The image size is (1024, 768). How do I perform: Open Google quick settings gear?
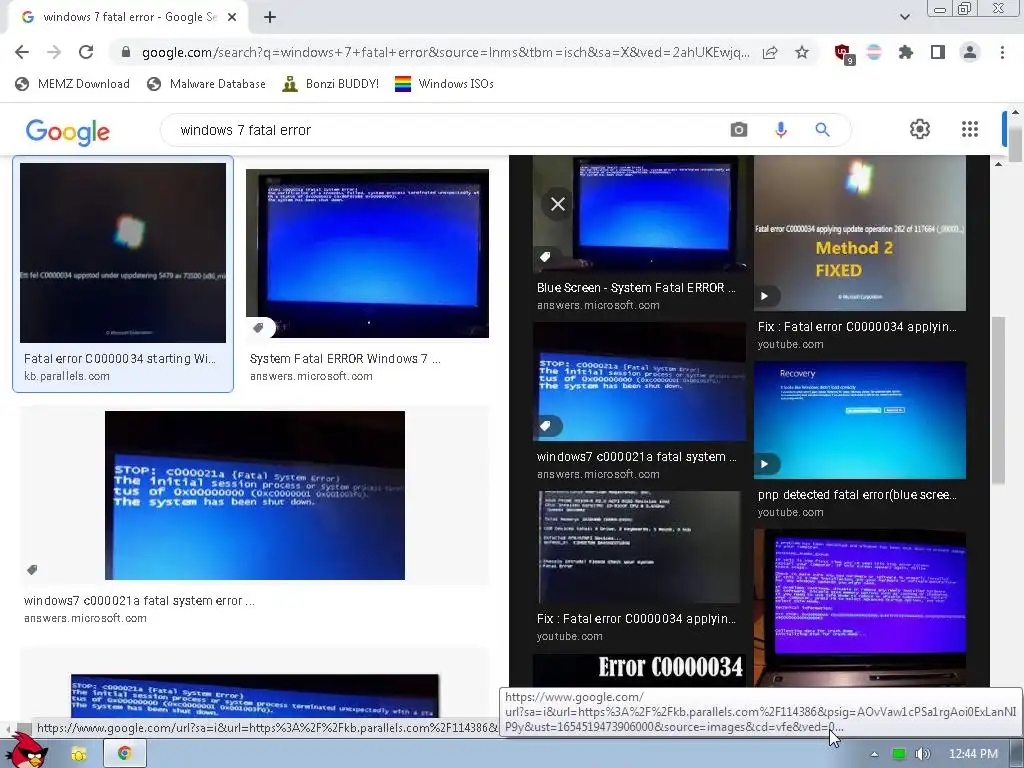pyautogui.click(x=920, y=129)
